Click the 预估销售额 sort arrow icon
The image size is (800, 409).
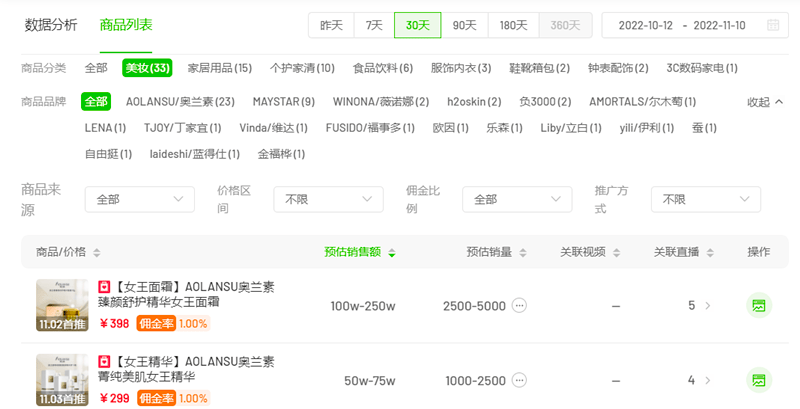click(x=391, y=253)
